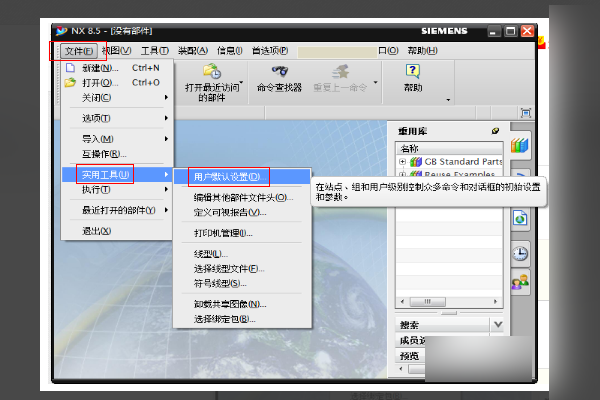Open 打印机管理(I)... entry
Viewport: 600px width, 400px height.
tap(242, 233)
